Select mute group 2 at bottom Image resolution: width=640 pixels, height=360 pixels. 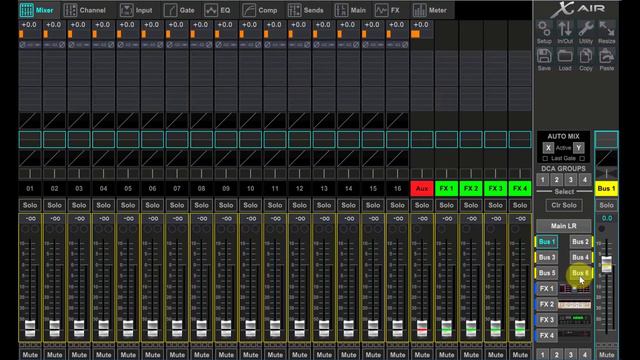coord(556,355)
